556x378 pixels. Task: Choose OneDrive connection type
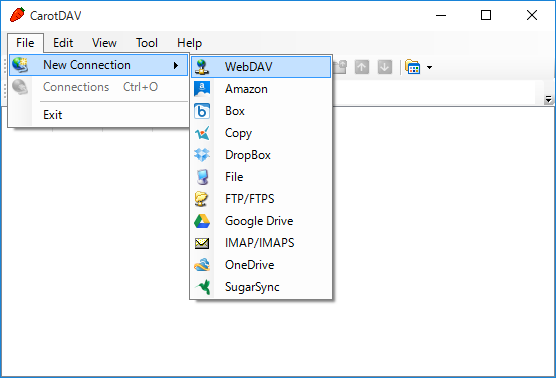[261, 265]
